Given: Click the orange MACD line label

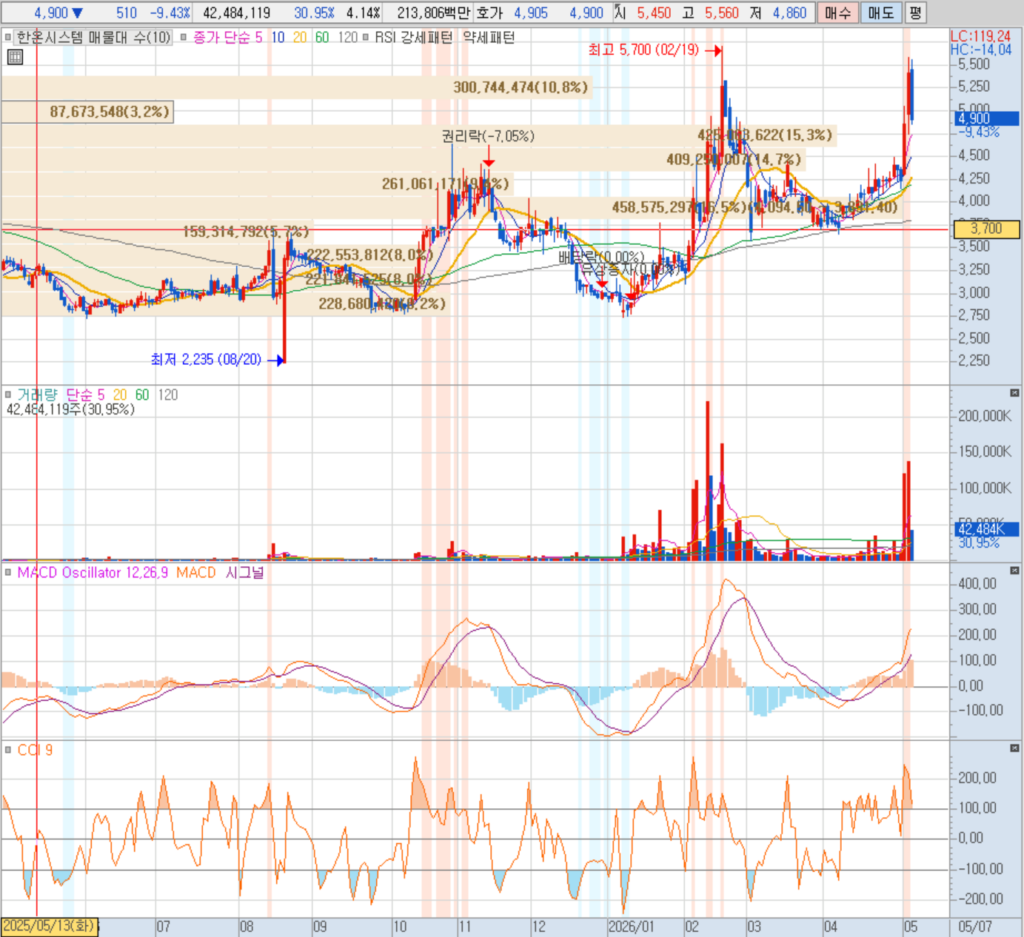Looking at the screenshot, I should tap(196, 573).
